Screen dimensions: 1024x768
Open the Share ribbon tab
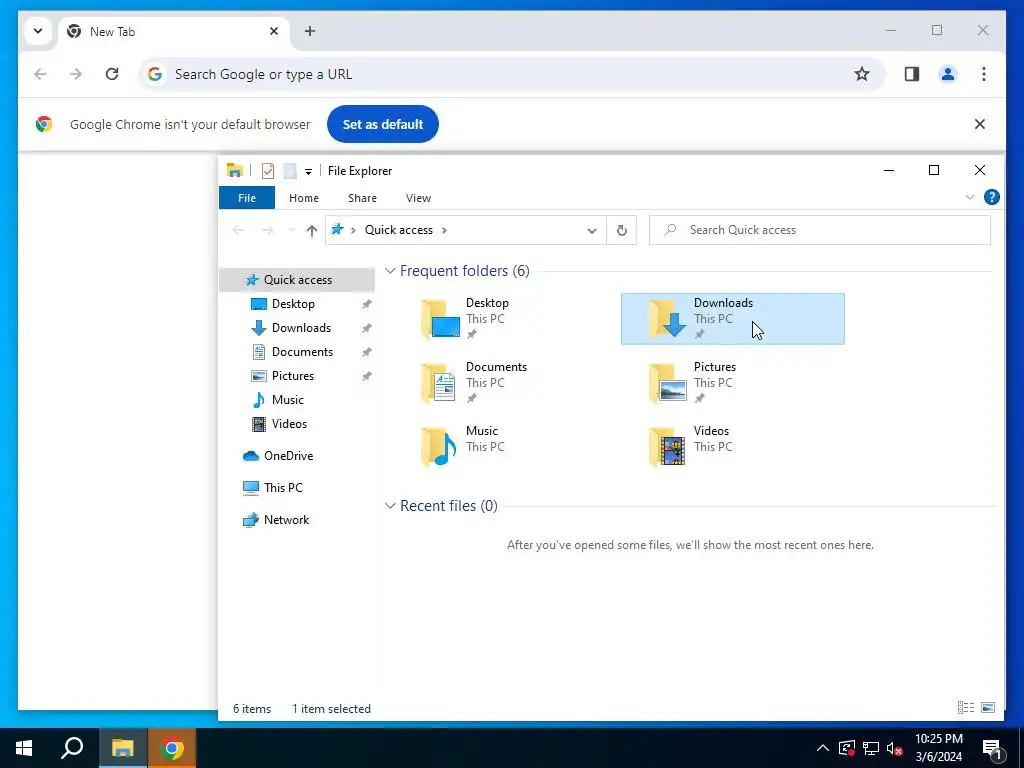tap(362, 198)
